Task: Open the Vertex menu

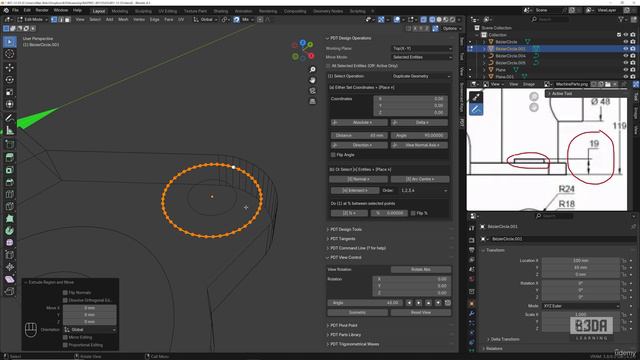Action: coord(139,19)
